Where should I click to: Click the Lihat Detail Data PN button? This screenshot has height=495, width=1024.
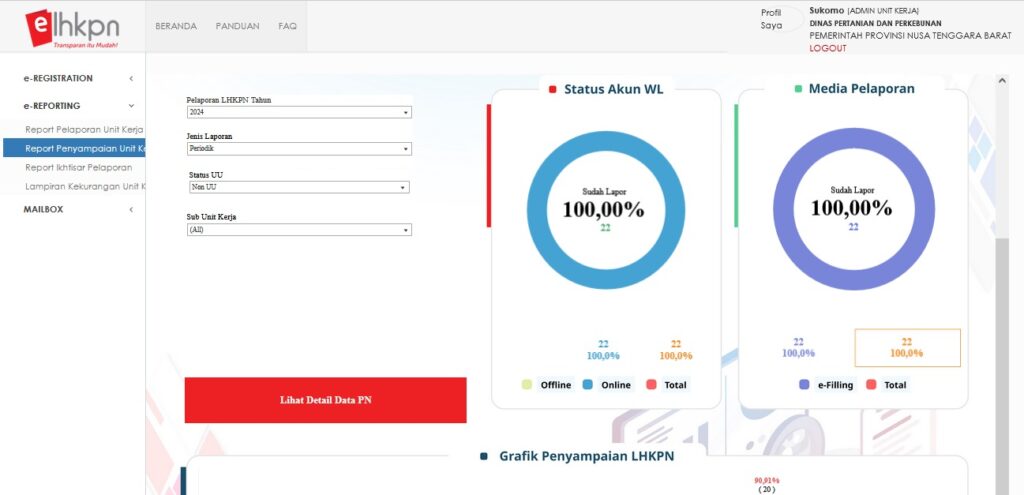[325, 400]
